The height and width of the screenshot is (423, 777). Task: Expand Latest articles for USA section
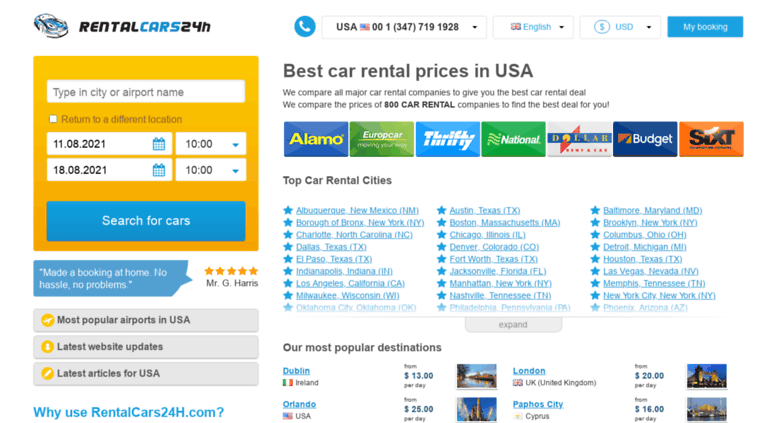pos(146,373)
